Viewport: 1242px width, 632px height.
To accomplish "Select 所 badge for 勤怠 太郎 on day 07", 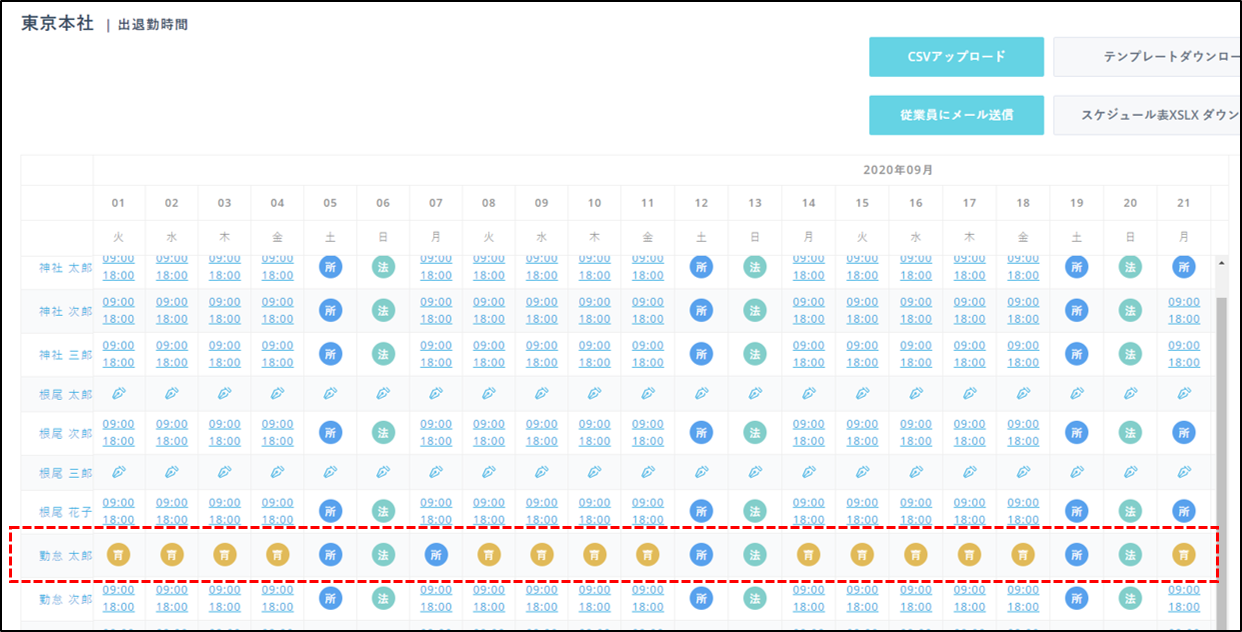I will 436,554.
